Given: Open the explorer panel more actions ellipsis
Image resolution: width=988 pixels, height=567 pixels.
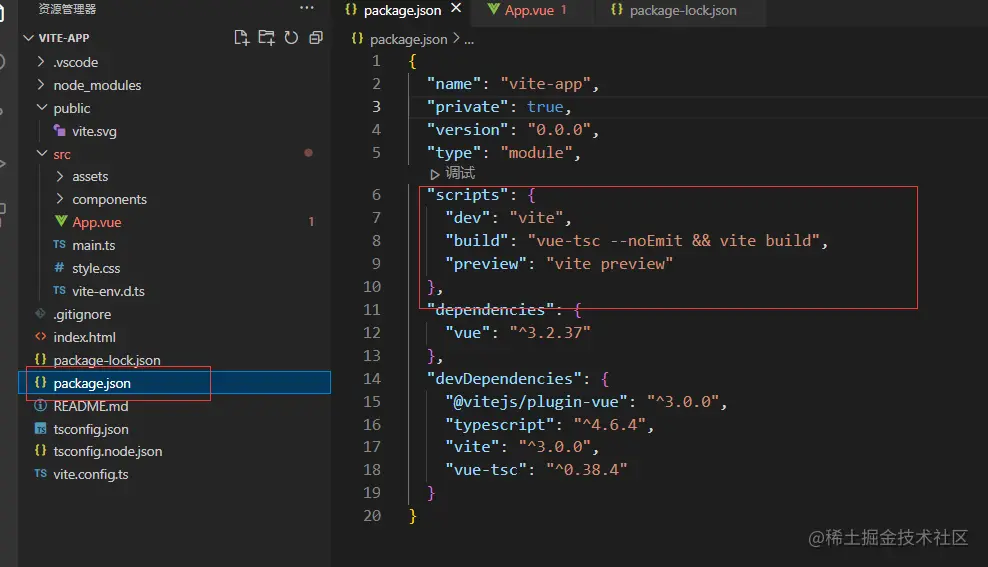Looking at the screenshot, I should pos(307,8).
